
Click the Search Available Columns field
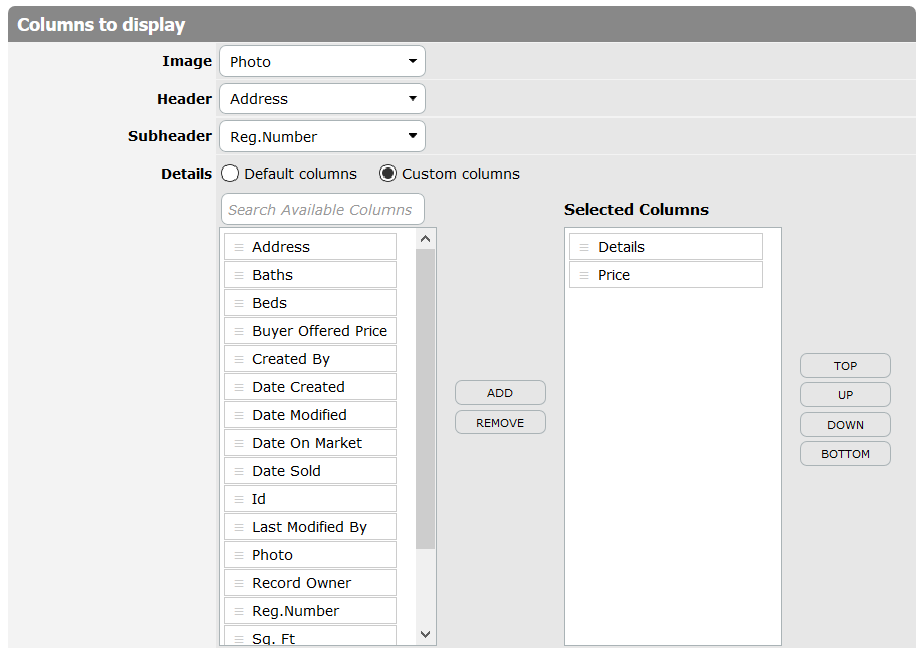tap(323, 209)
